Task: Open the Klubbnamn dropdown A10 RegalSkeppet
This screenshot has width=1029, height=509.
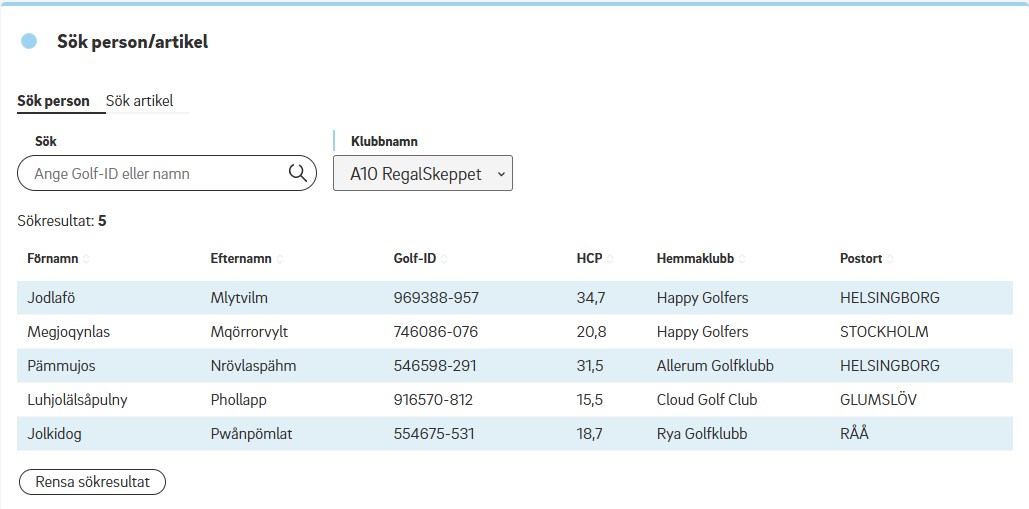Action: tap(422, 173)
